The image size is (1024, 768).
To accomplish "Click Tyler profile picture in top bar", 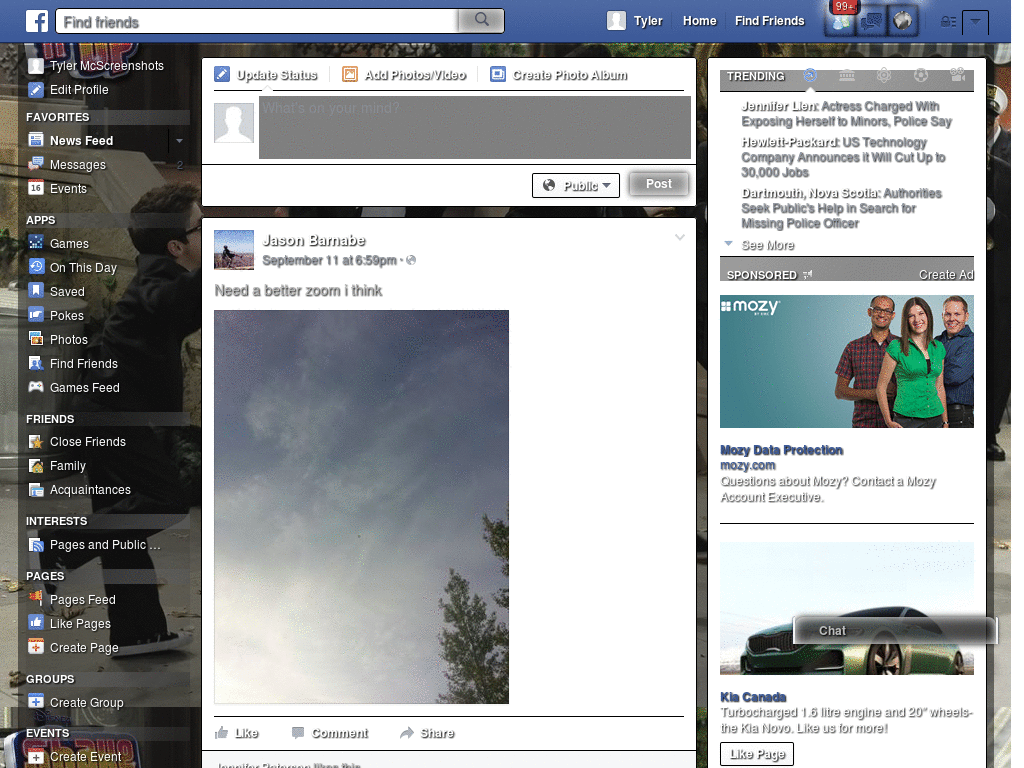I will tap(616, 21).
